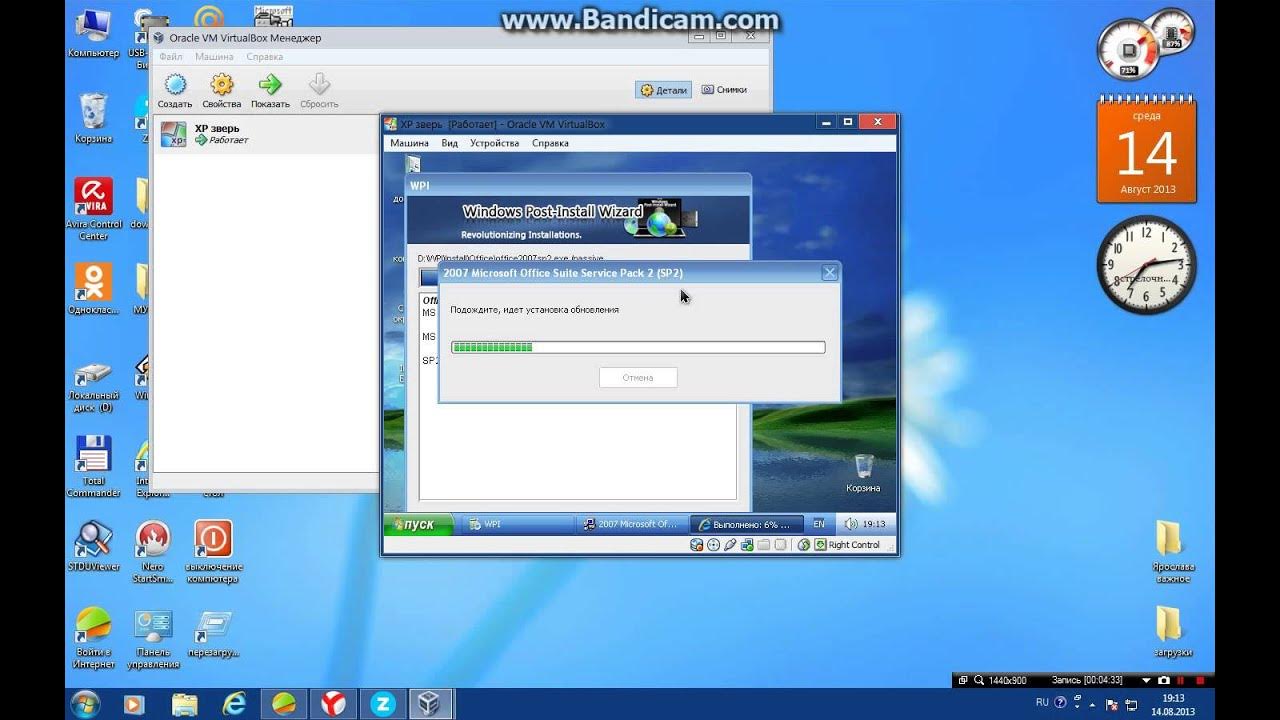Image resolution: width=1280 pixels, height=720 pixels.
Task: Click the mouse integration icon in VM status bar
Action: (803, 545)
